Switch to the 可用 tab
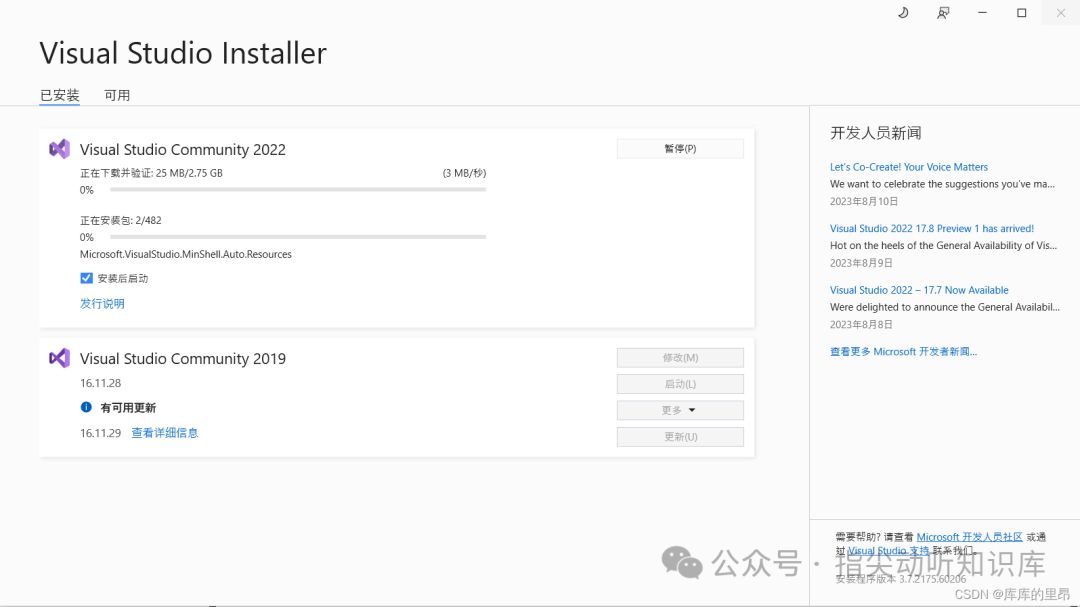Image resolution: width=1080 pixels, height=607 pixels. pos(116,95)
